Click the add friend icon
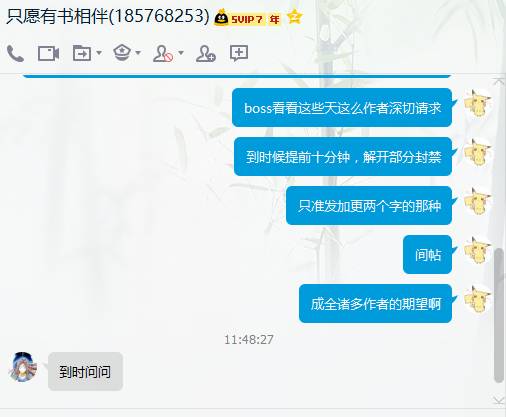Viewport: 506px width, 417px height. tap(206, 53)
